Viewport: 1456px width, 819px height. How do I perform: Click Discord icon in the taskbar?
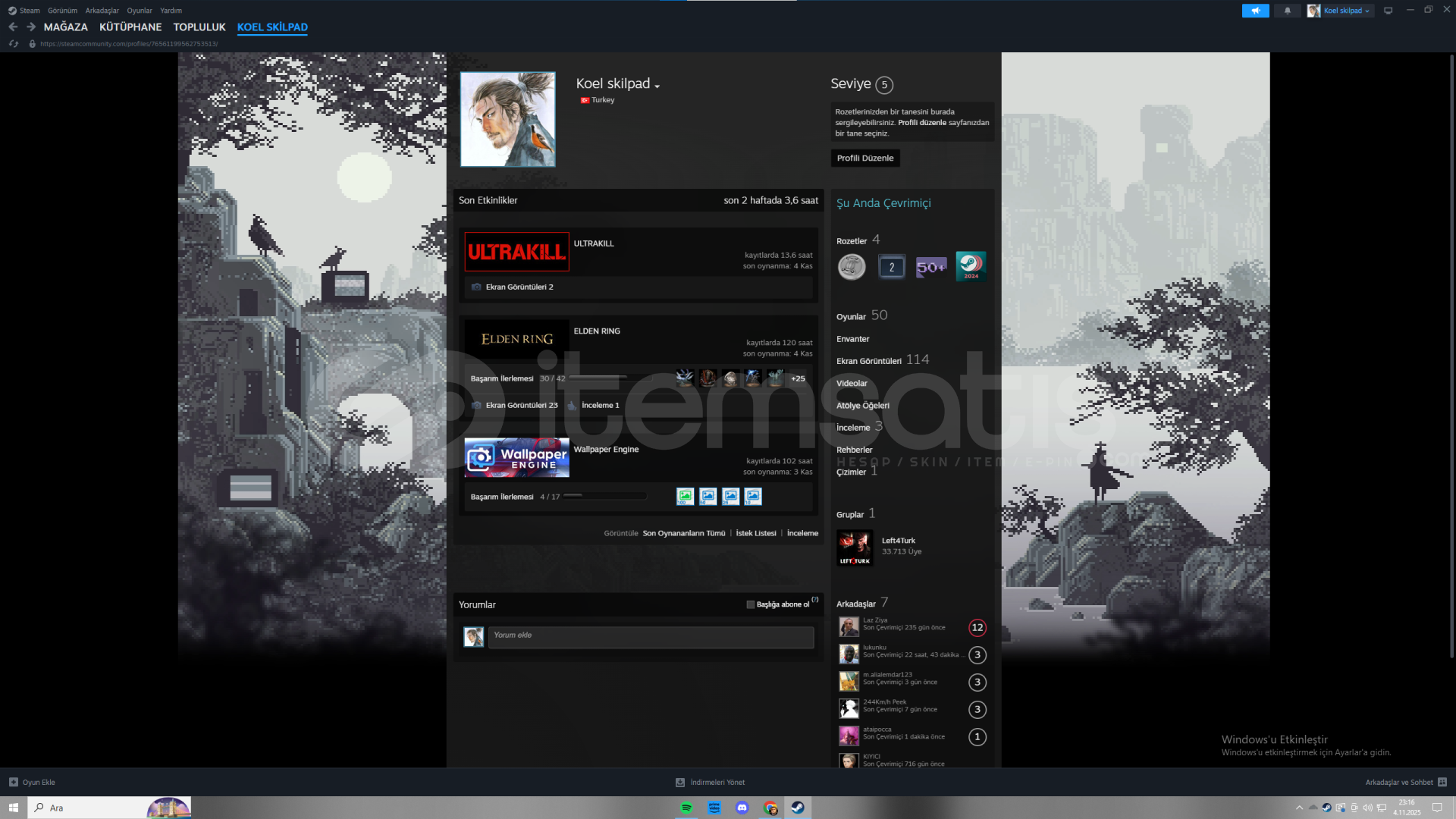742,808
